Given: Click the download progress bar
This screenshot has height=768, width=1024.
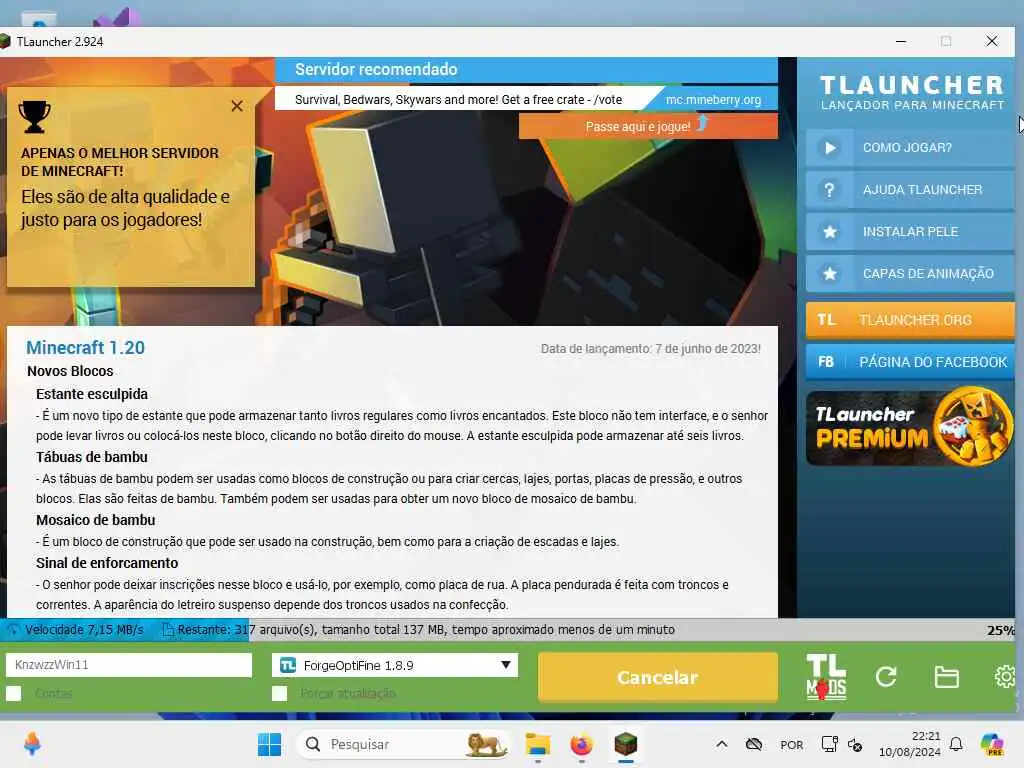Looking at the screenshot, I should point(507,630).
